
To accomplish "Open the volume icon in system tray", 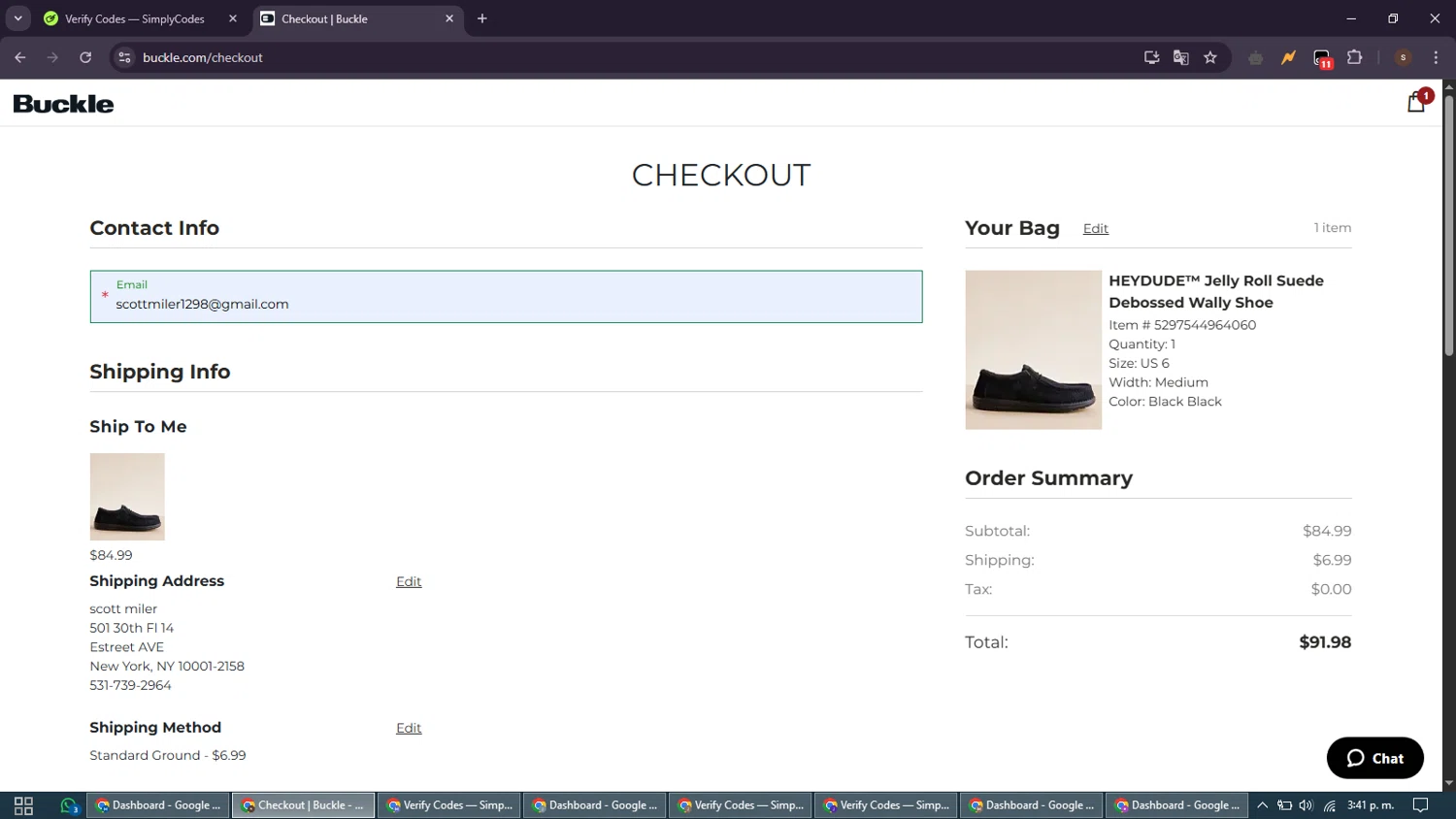I will coord(1306,805).
